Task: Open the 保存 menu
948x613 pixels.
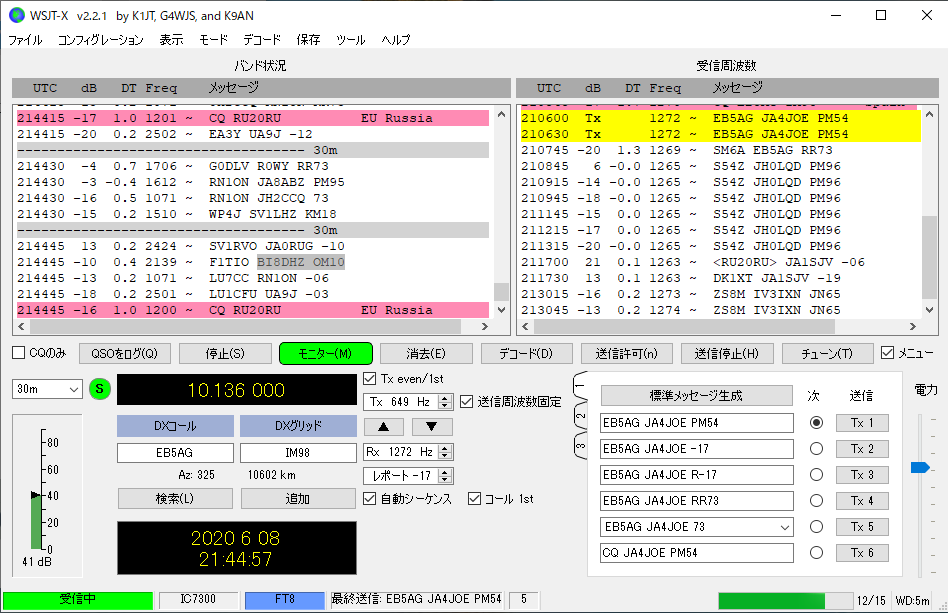Action: pyautogui.click(x=308, y=40)
